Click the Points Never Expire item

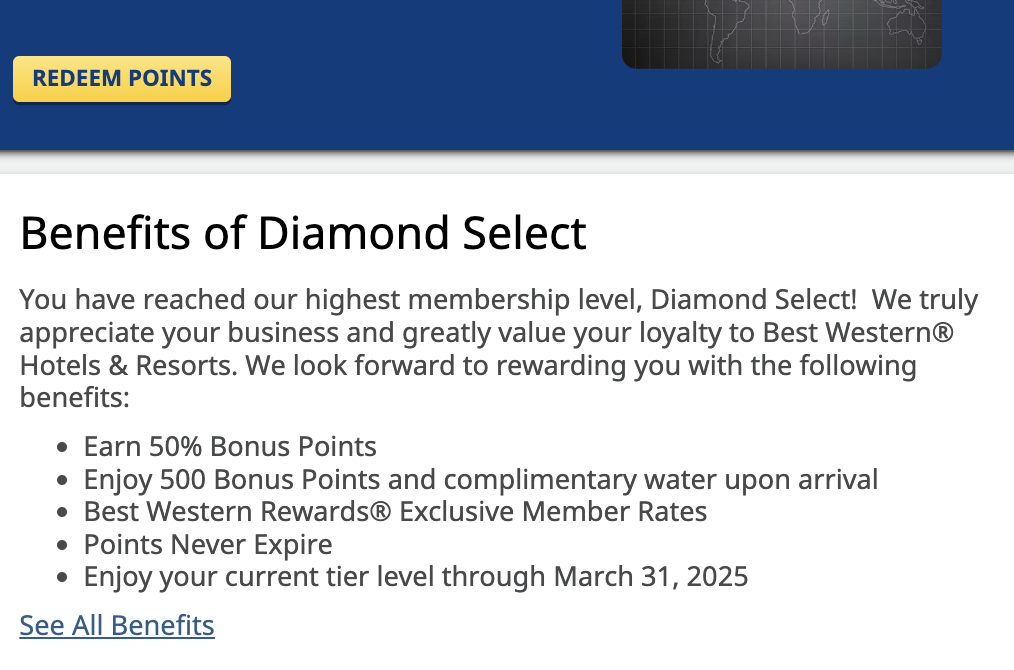click(208, 544)
